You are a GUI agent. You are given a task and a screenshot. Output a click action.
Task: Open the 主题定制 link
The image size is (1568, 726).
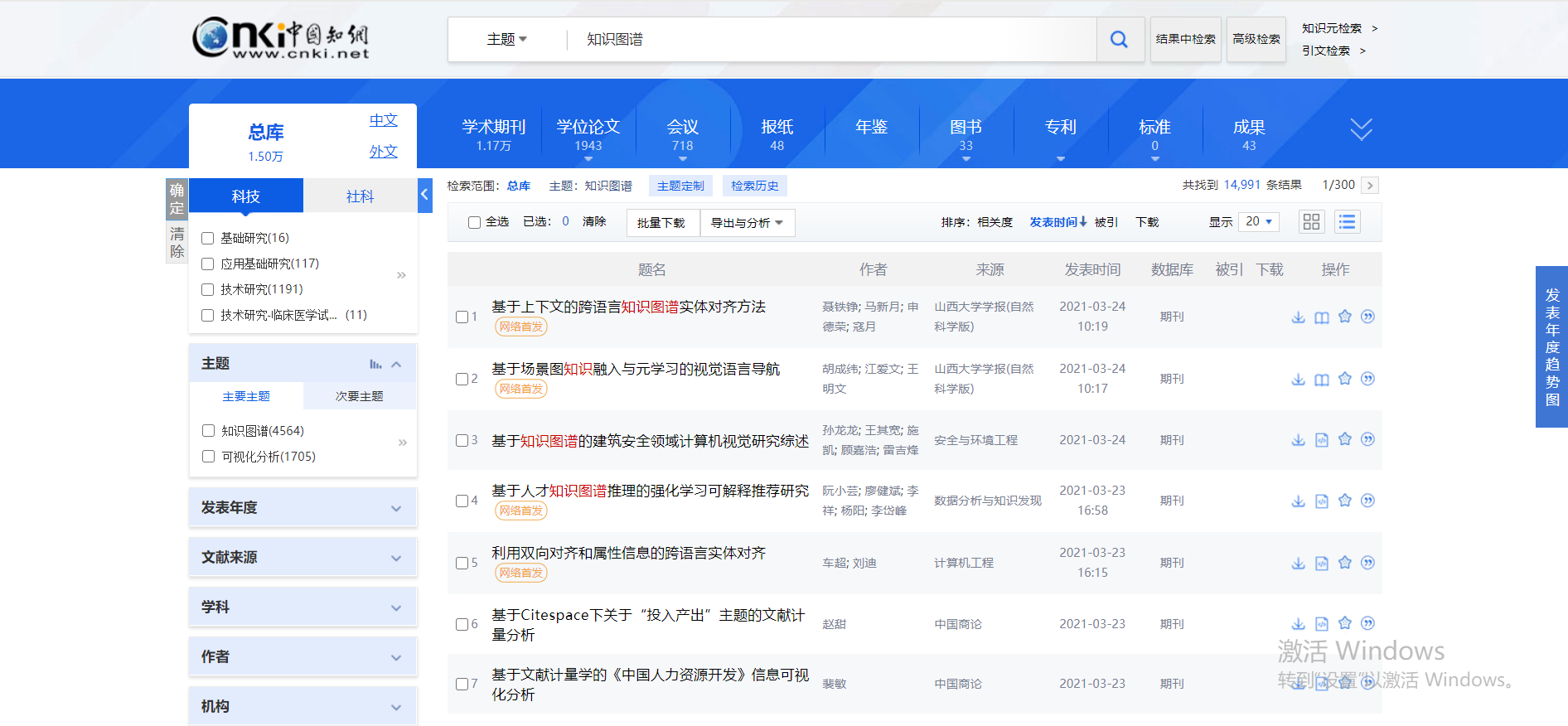tap(680, 186)
